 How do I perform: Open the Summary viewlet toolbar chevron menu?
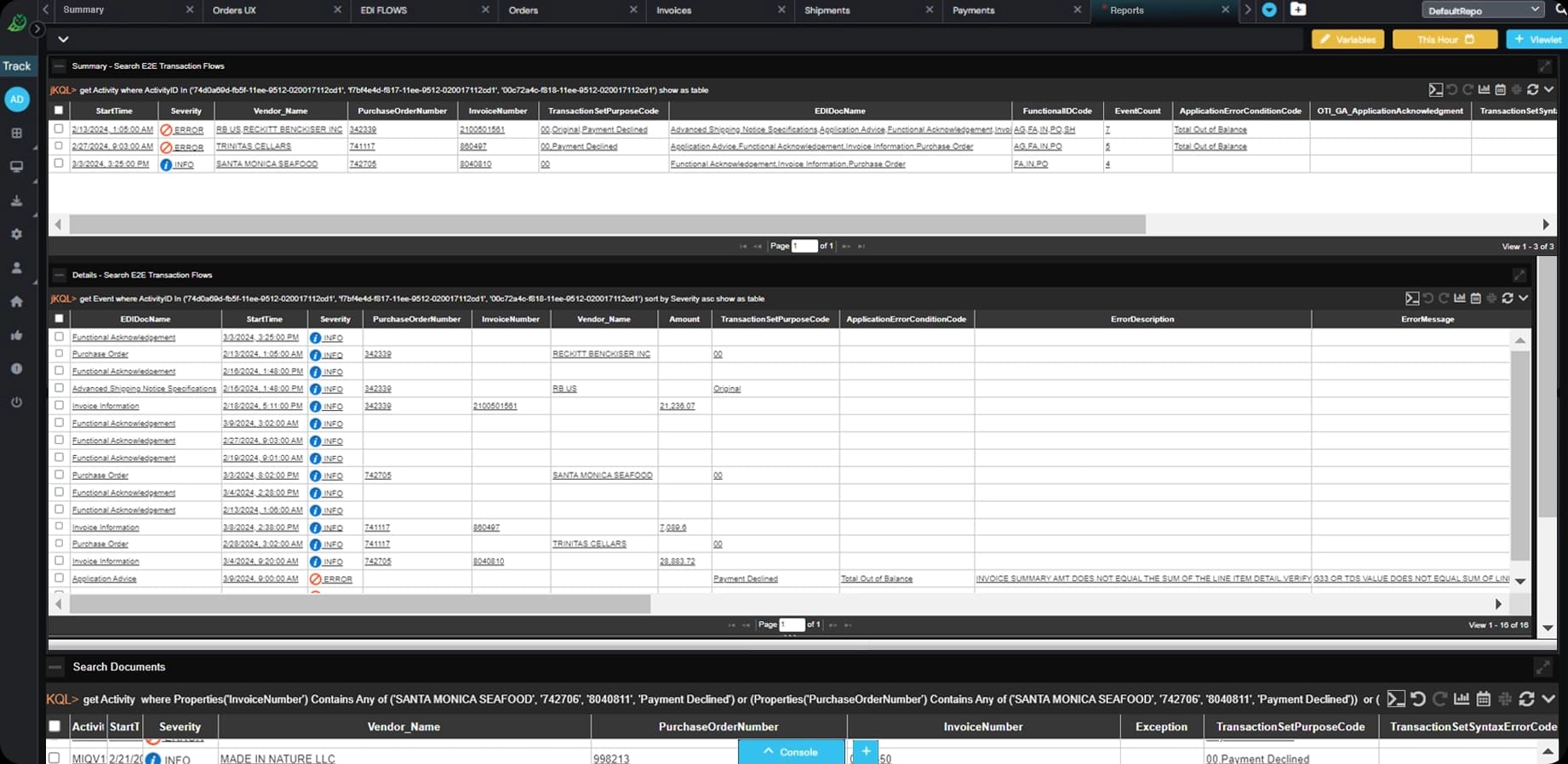coord(1548,89)
